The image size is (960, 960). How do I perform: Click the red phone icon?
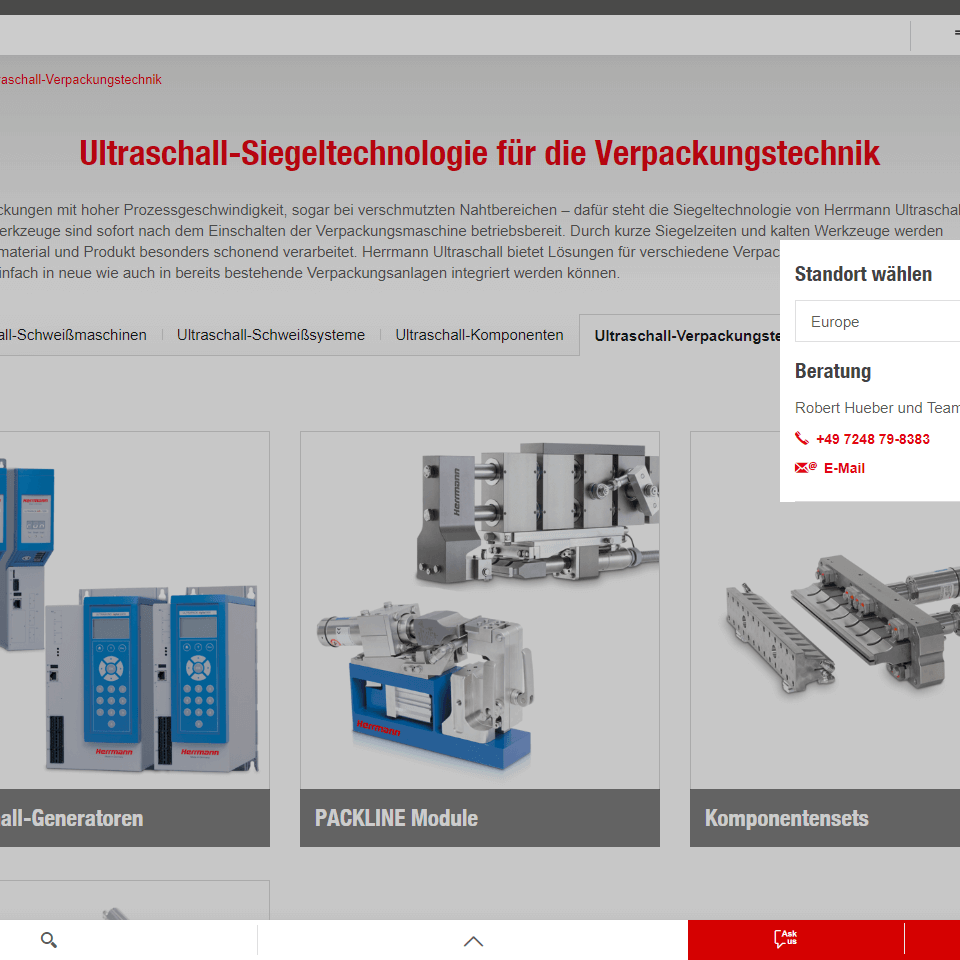click(x=801, y=438)
